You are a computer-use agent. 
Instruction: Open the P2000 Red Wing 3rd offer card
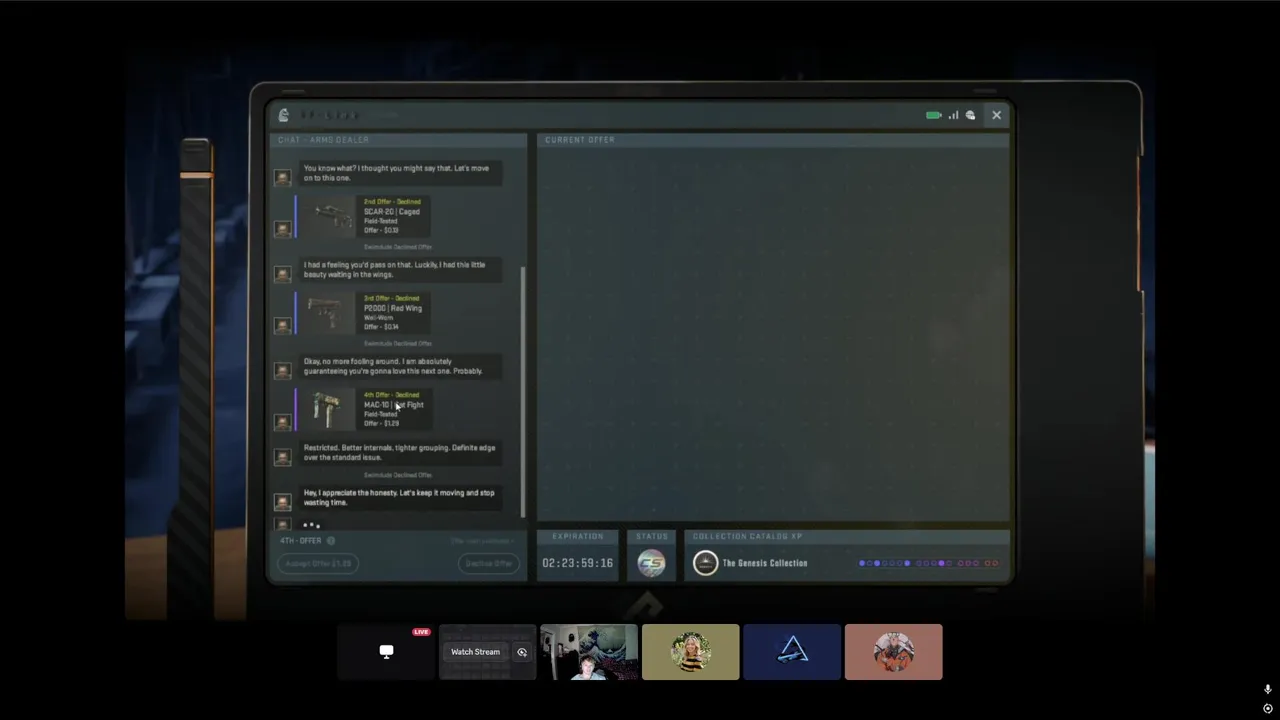[x=364, y=312]
